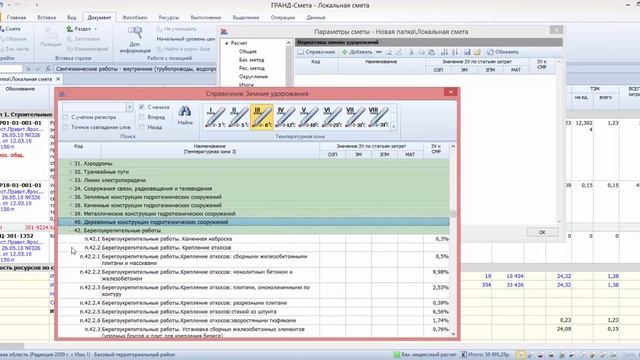Viewport: 640px width, 360px height.
Task: Toggle the Назад checkbox
Action: (x=141, y=127)
